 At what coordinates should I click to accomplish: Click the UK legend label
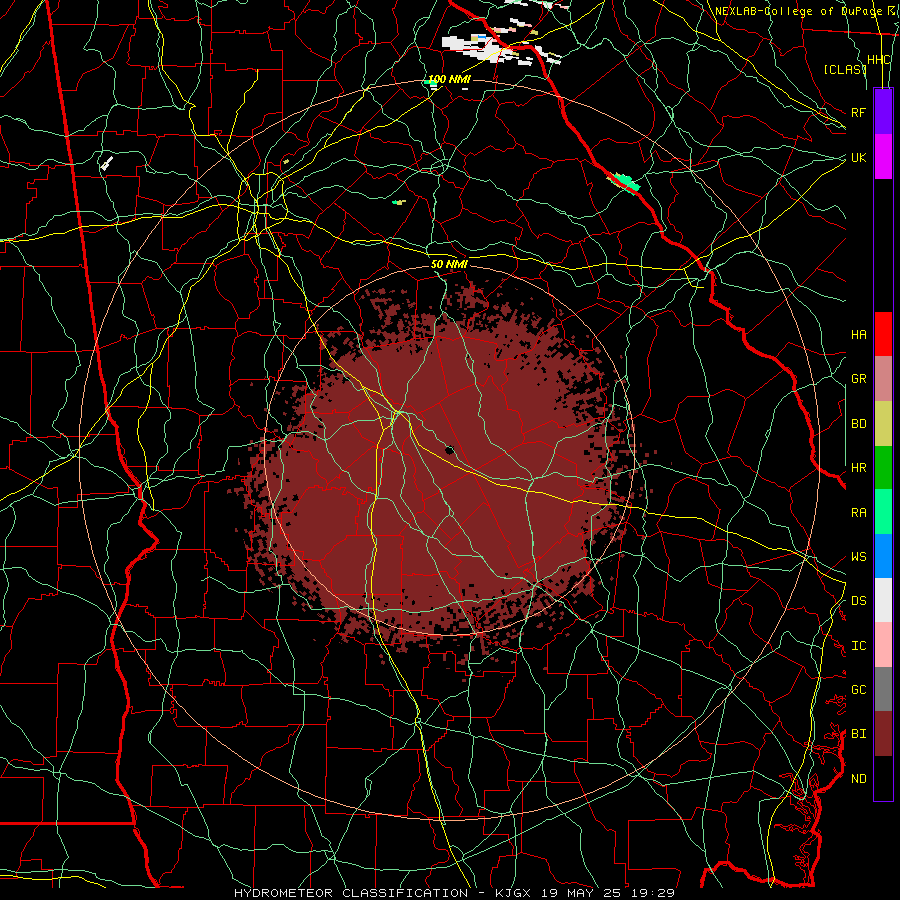pos(859,157)
